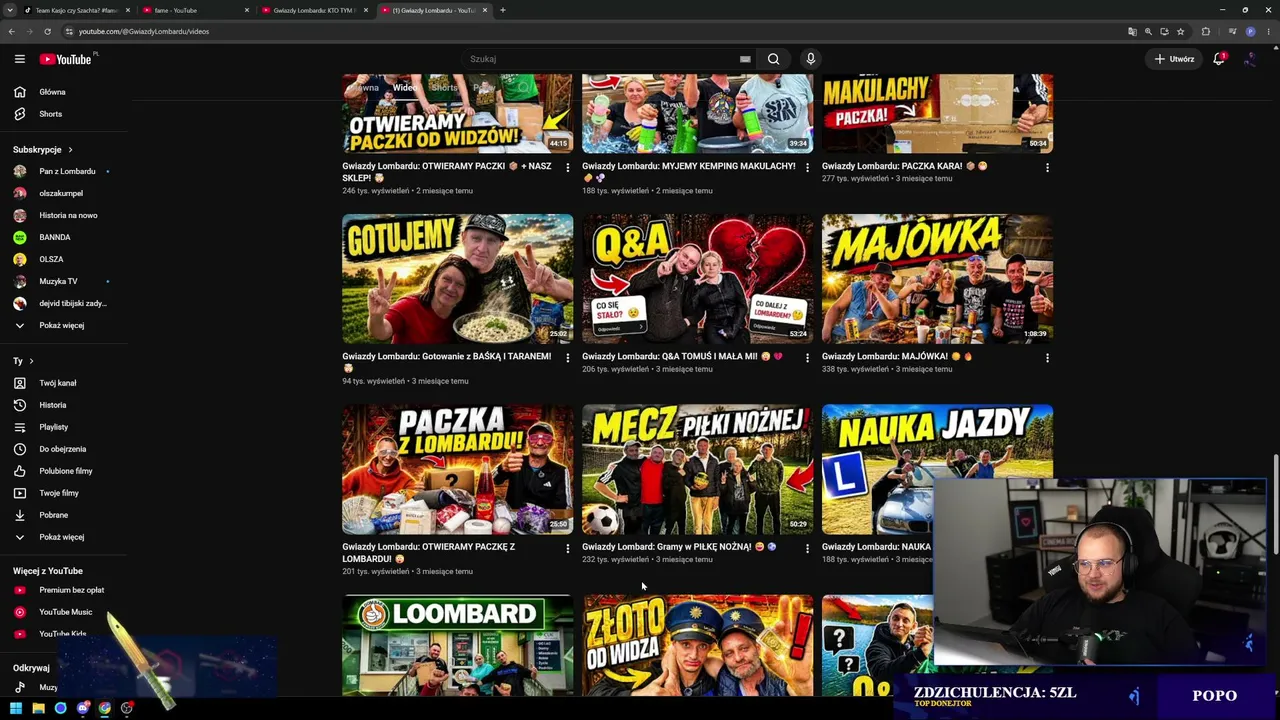This screenshot has width=1280, height=720.
Task: Open the Chrome profile avatar
Action: tap(1250, 31)
